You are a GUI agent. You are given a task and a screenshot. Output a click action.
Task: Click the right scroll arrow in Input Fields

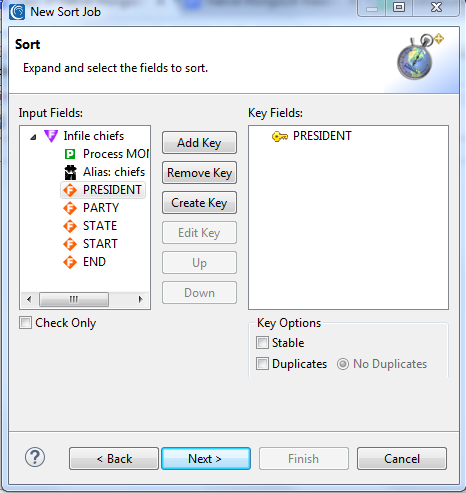(141, 299)
